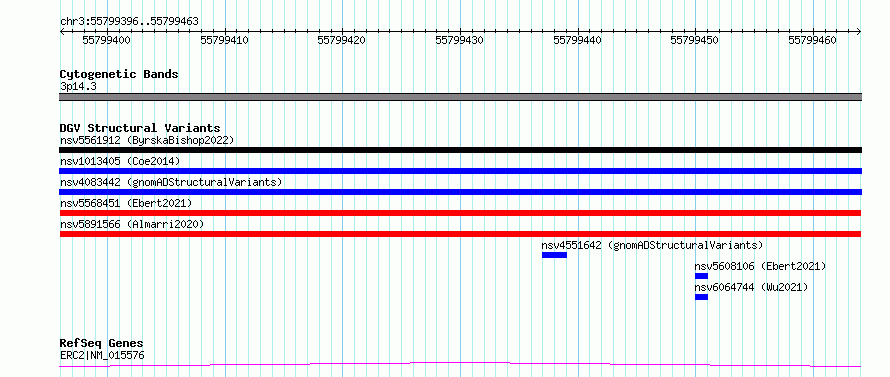Select nsv4083442 (gnomADStructuralVariants) label
Image resolution: width=890 pixels, height=377 pixels.
pos(171,182)
